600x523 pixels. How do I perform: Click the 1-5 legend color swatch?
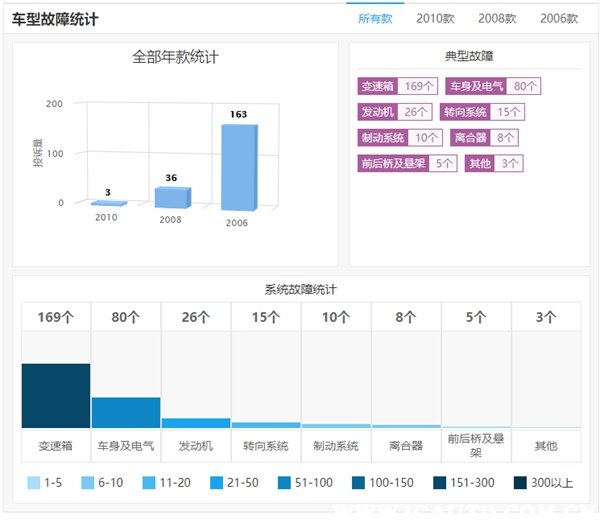pyautogui.click(x=34, y=483)
